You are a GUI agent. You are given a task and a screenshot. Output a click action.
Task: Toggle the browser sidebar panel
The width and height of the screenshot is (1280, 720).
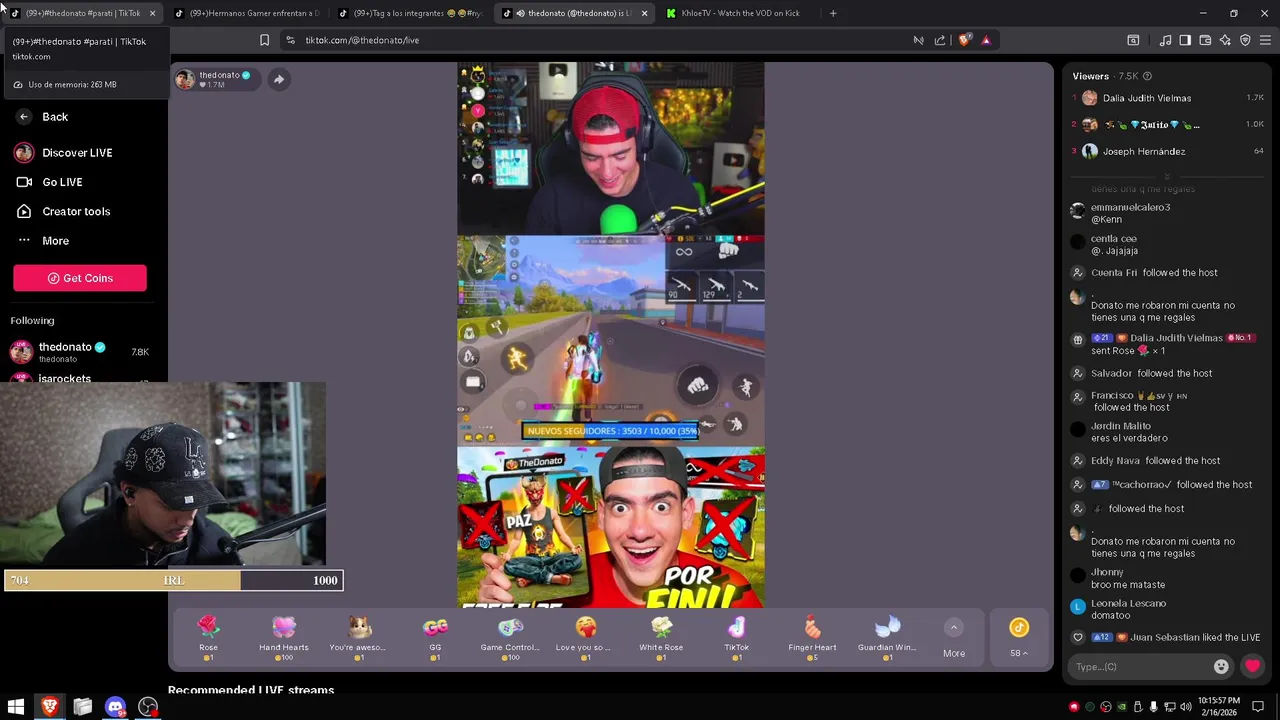[1185, 40]
